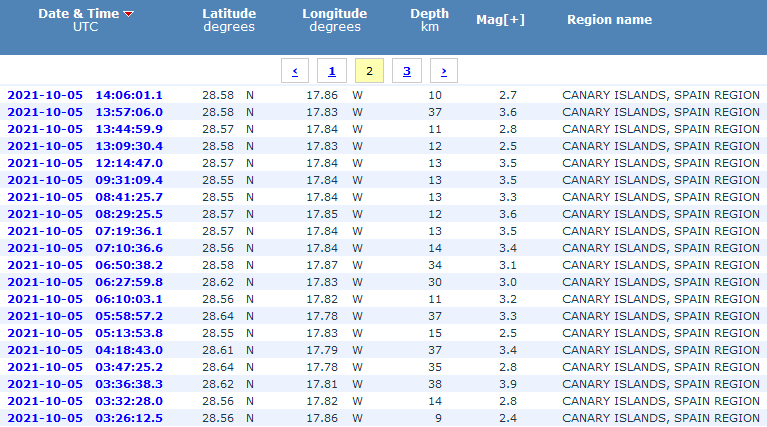
Task: Click region name in the 03:47:25.2 row
Action: coord(661,367)
